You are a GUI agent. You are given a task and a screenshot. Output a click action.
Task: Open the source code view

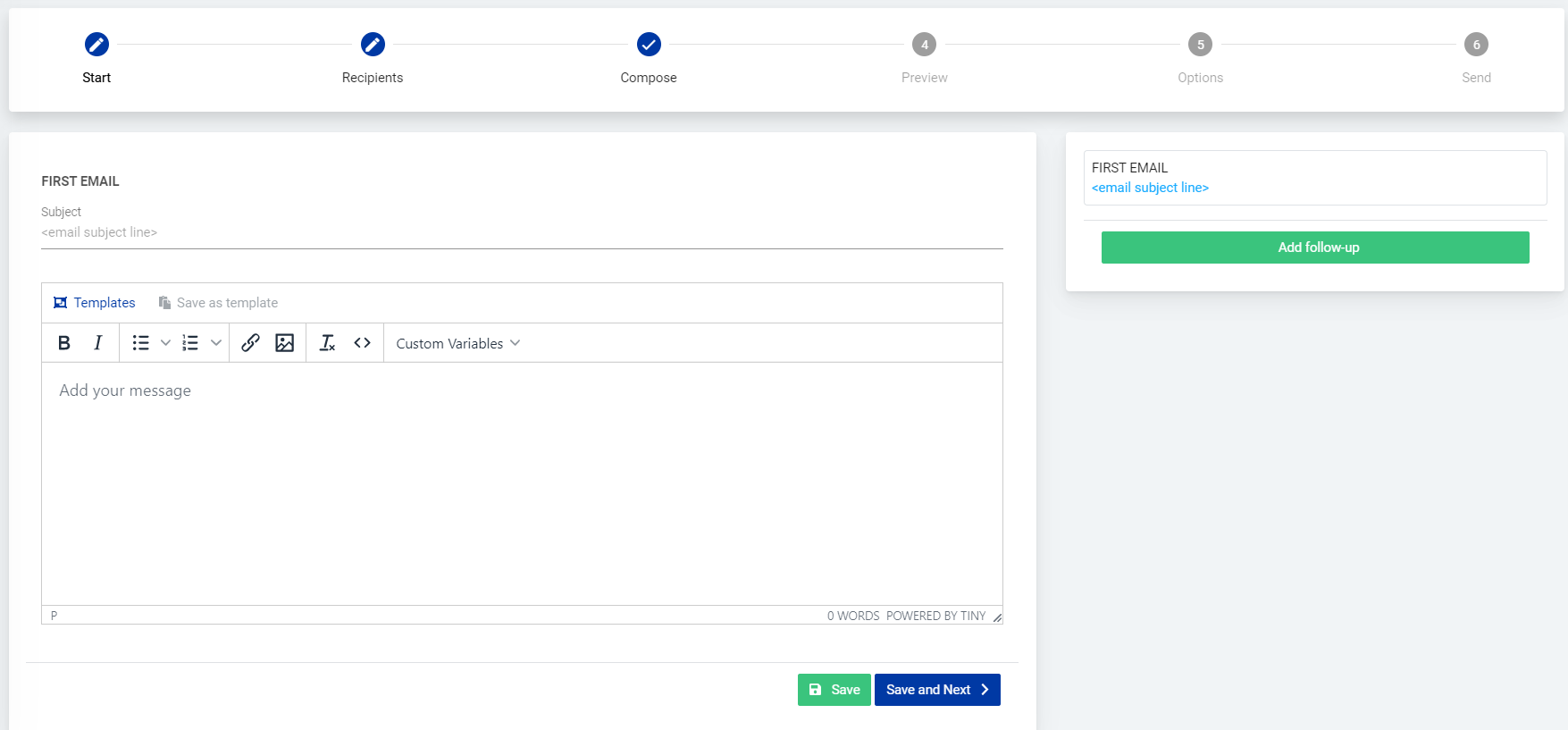point(362,343)
